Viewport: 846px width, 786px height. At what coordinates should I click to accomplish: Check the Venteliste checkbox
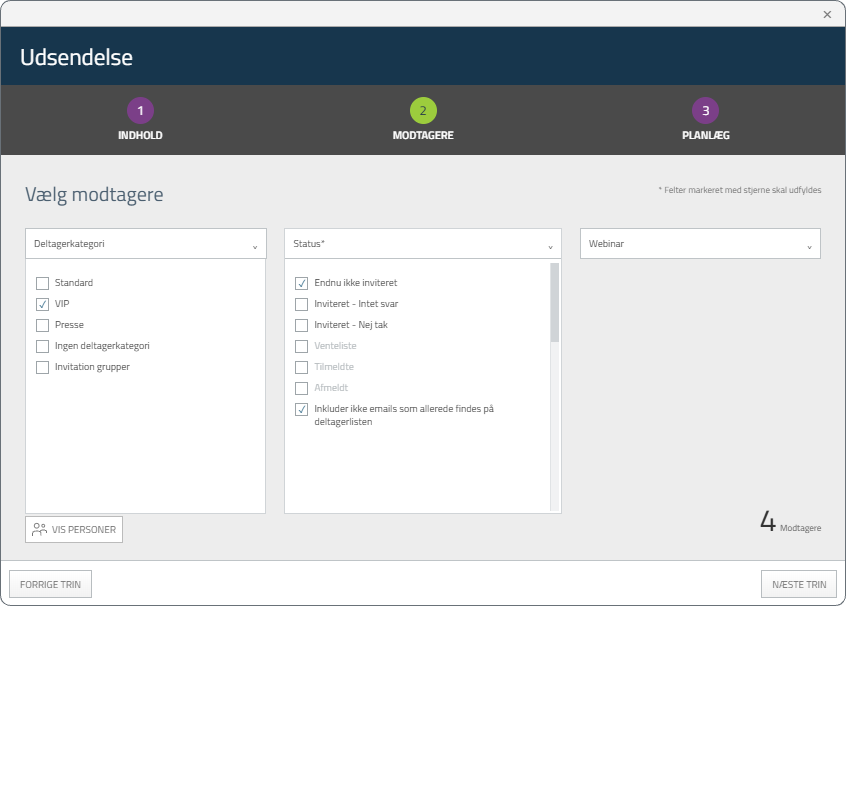(302, 346)
